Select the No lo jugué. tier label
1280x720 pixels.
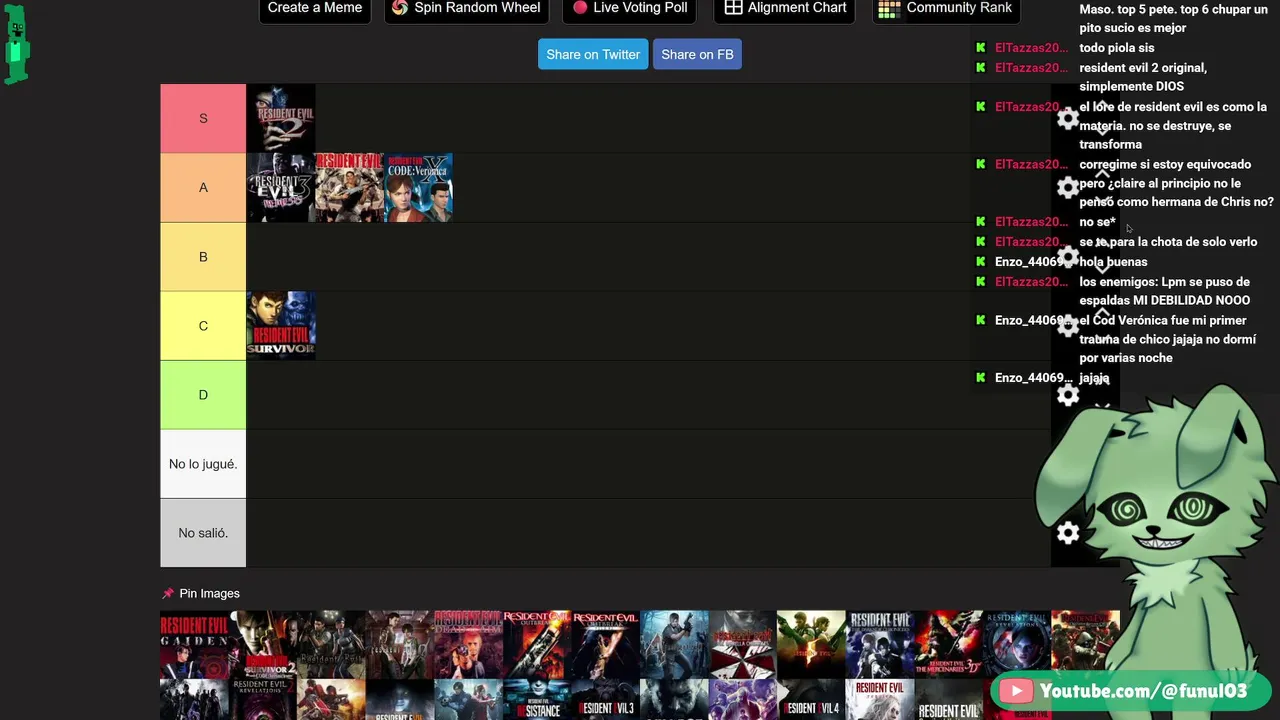point(203,463)
